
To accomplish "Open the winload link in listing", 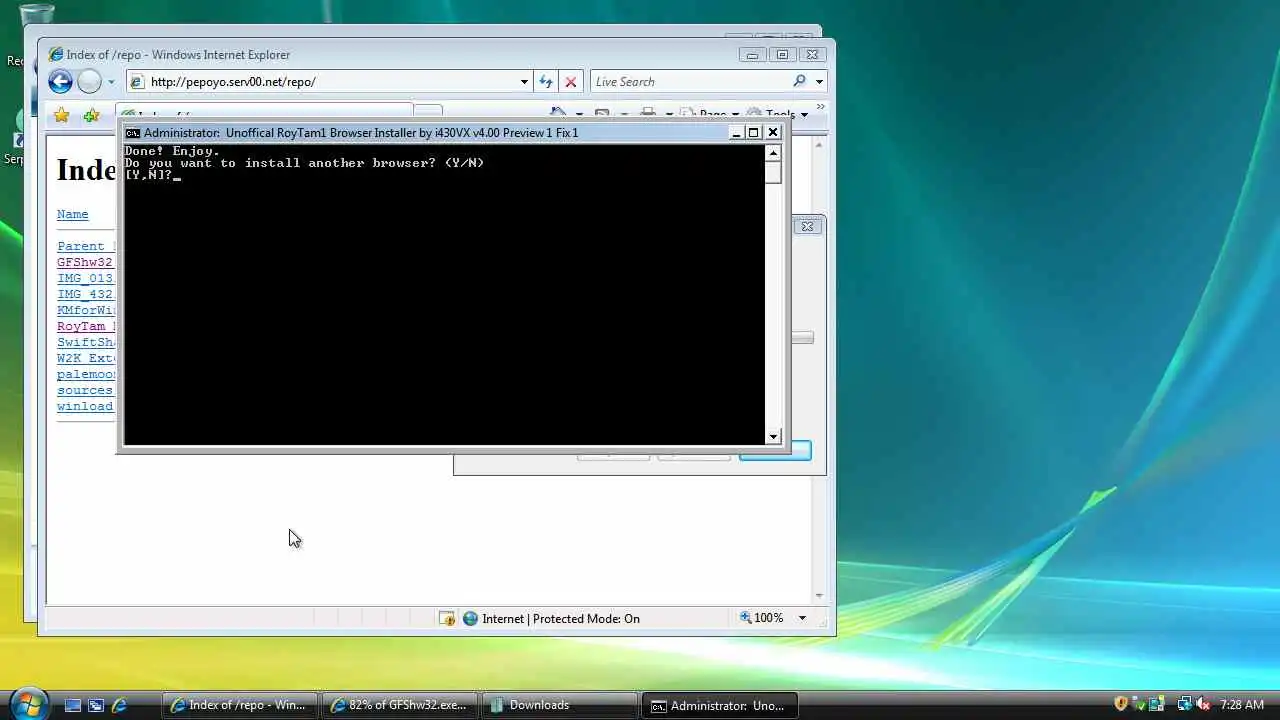I will point(85,406).
